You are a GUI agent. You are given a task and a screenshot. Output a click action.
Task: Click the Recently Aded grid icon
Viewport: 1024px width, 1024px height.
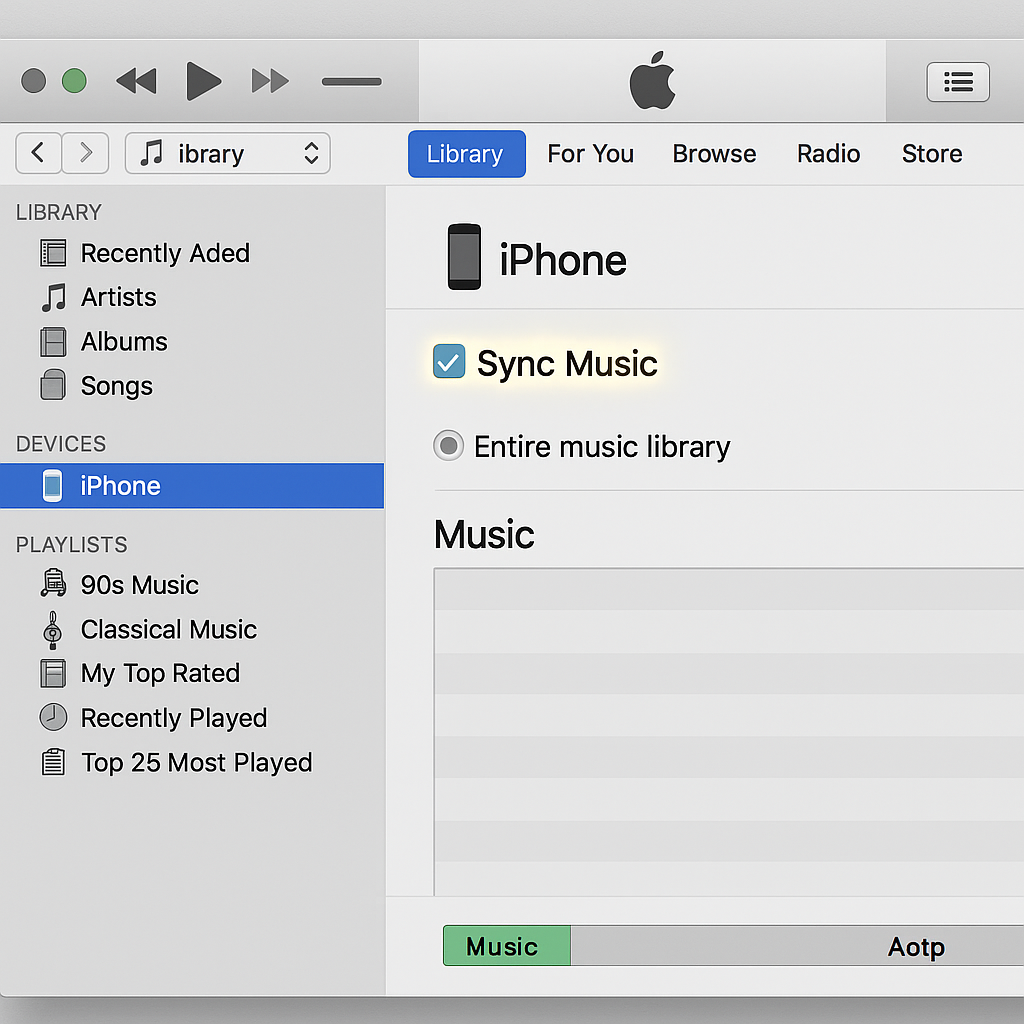[53, 253]
